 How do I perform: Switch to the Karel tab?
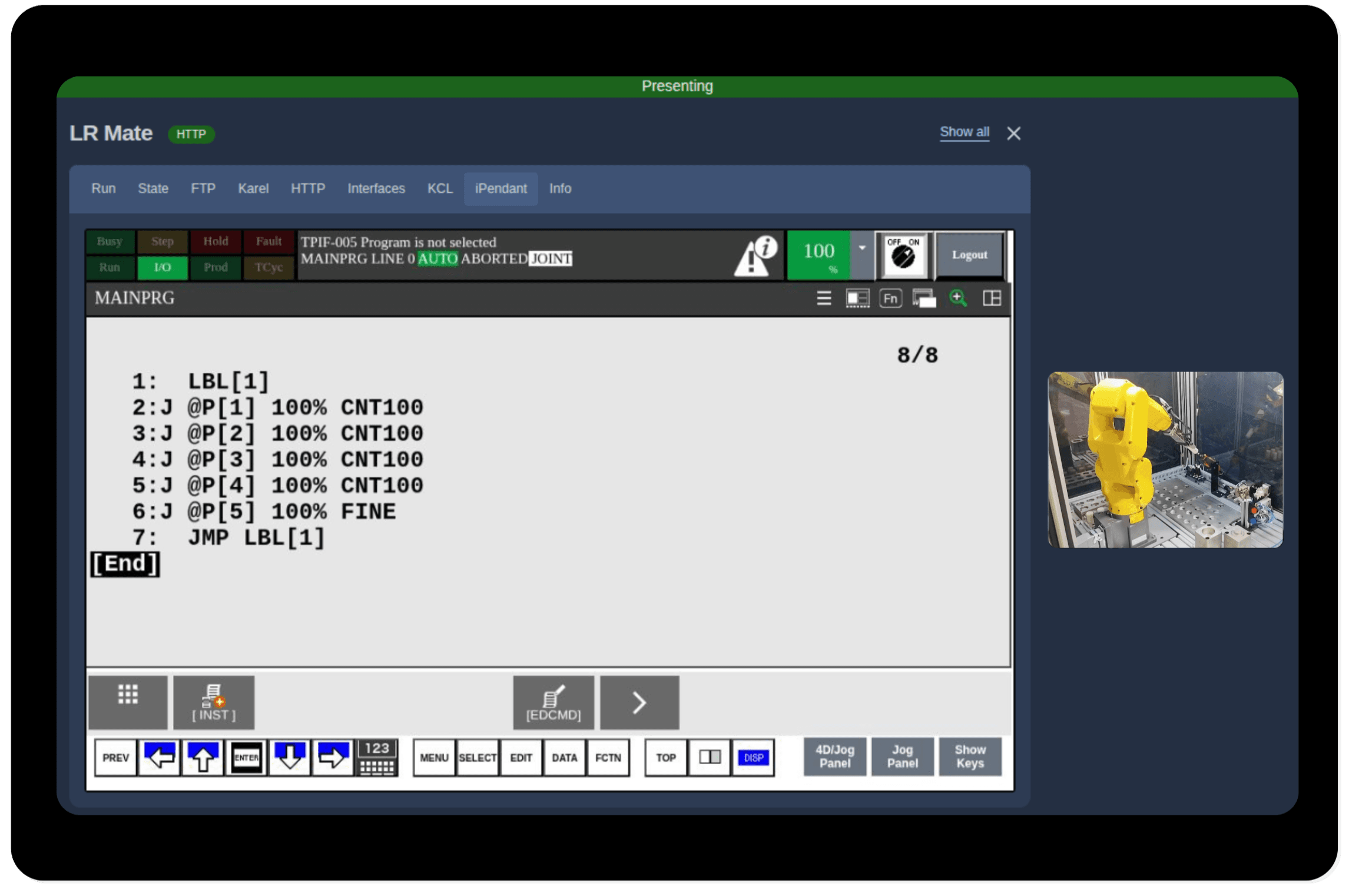pos(253,188)
